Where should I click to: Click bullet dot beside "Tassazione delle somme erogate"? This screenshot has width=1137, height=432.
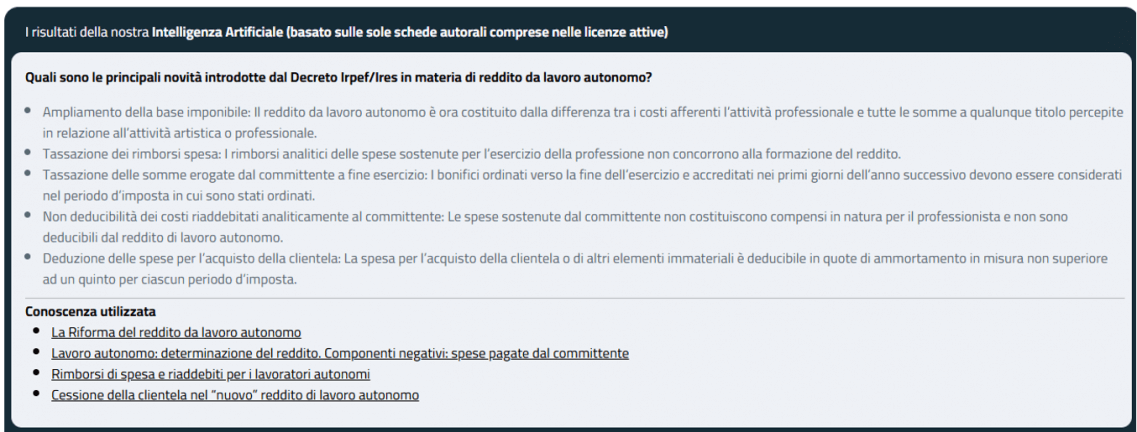[29, 173]
